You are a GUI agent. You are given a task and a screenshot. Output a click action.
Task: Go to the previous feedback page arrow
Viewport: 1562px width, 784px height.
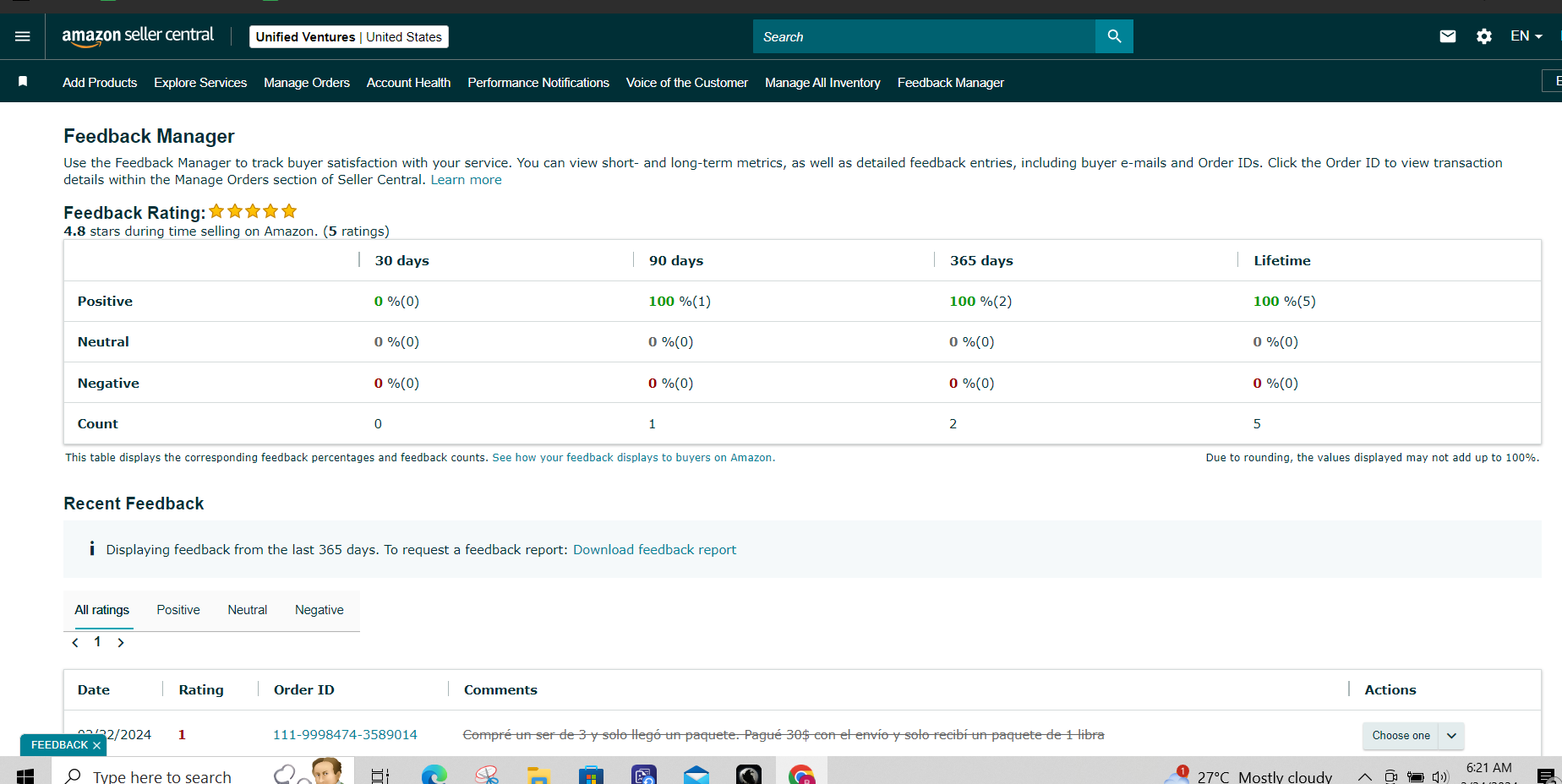(x=75, y=643)
